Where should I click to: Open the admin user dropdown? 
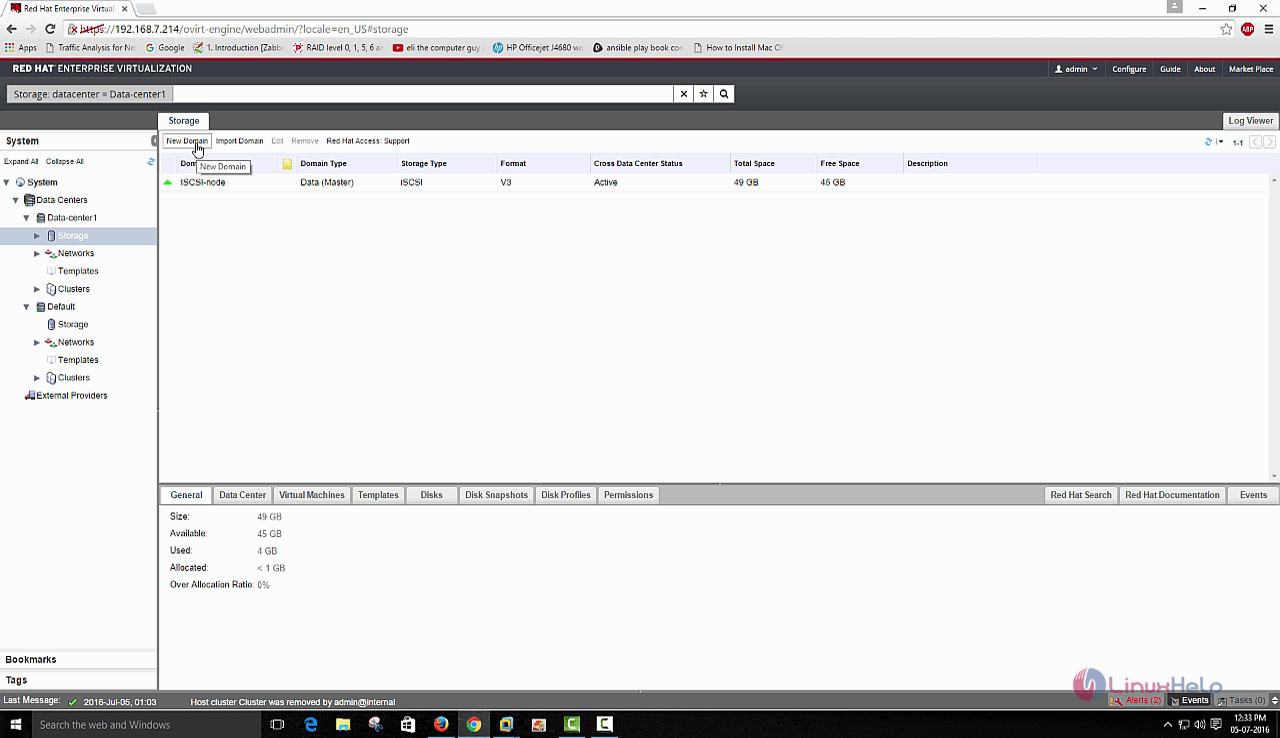point(1076,69)
